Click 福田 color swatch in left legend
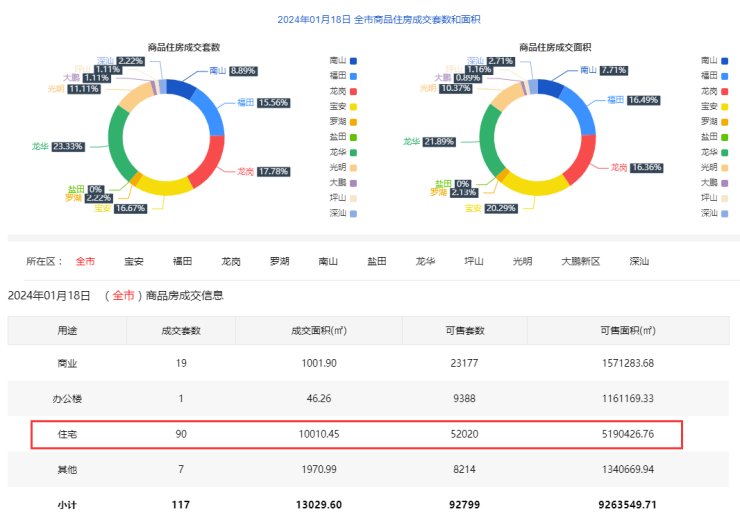Image resolution: width=740 pixels, height=532 pixels. (x=354, y=76)
